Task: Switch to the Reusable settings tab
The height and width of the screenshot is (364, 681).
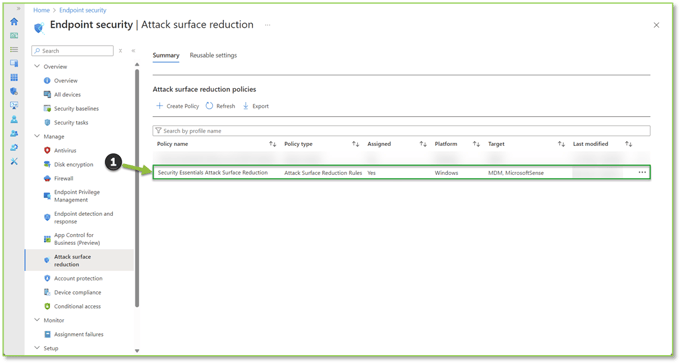Action: click(213, 55)
